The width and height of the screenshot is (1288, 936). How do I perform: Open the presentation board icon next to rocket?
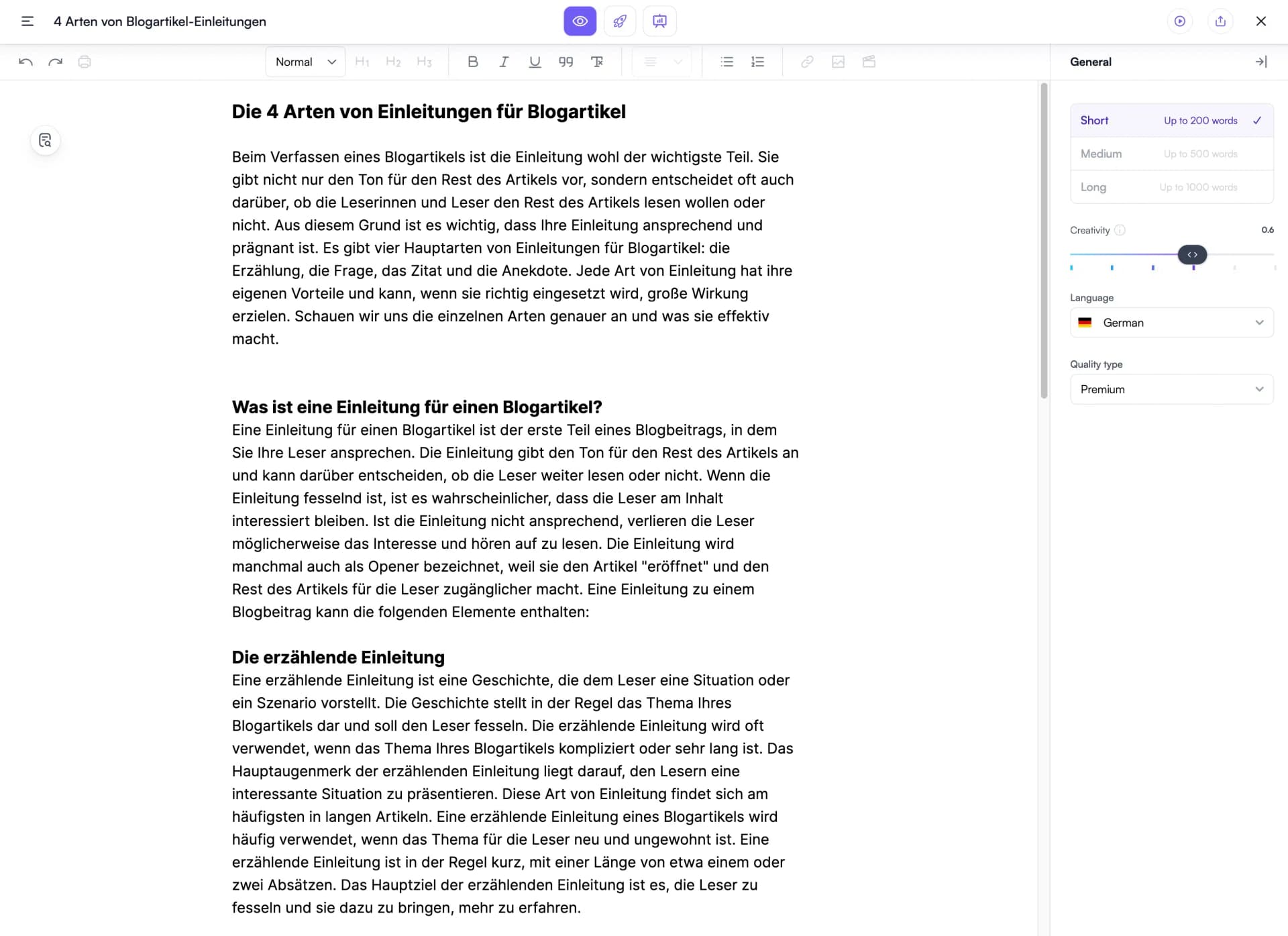[659, 21]
